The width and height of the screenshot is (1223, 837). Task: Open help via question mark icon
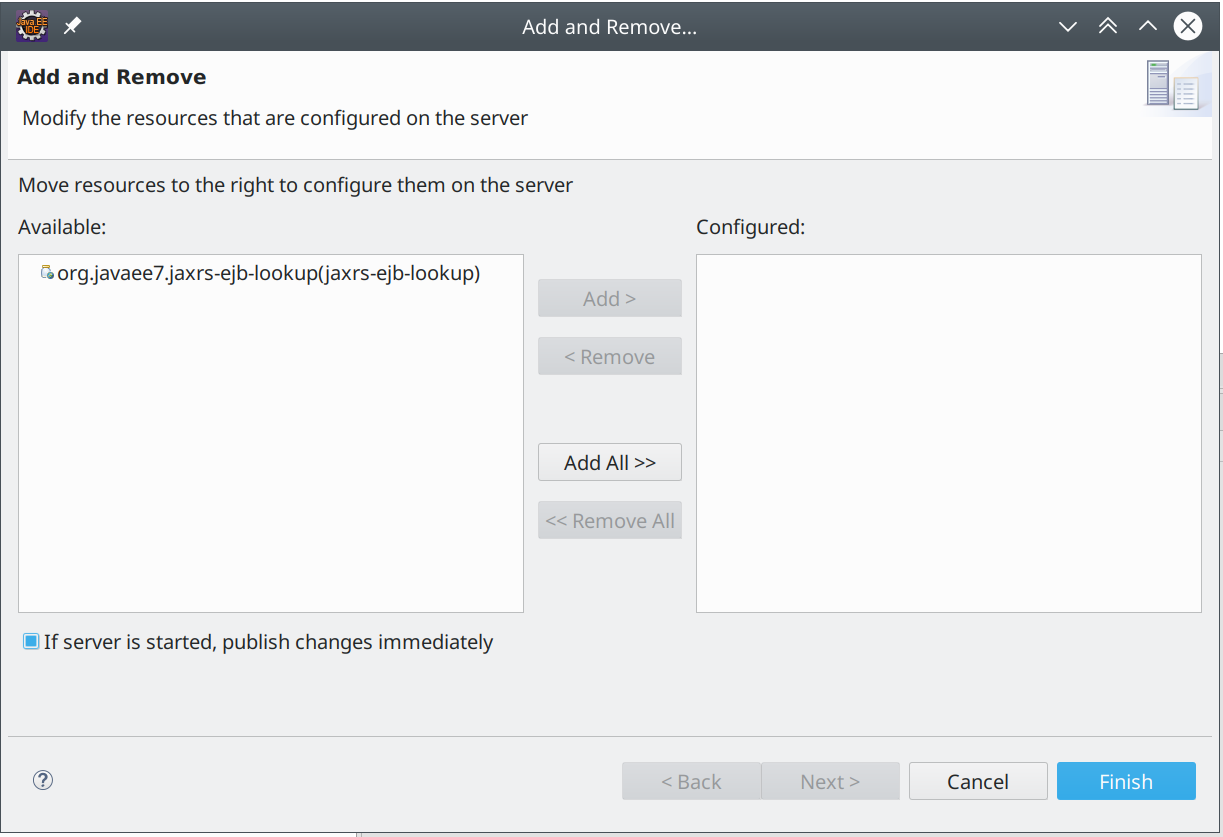[43, 780]
